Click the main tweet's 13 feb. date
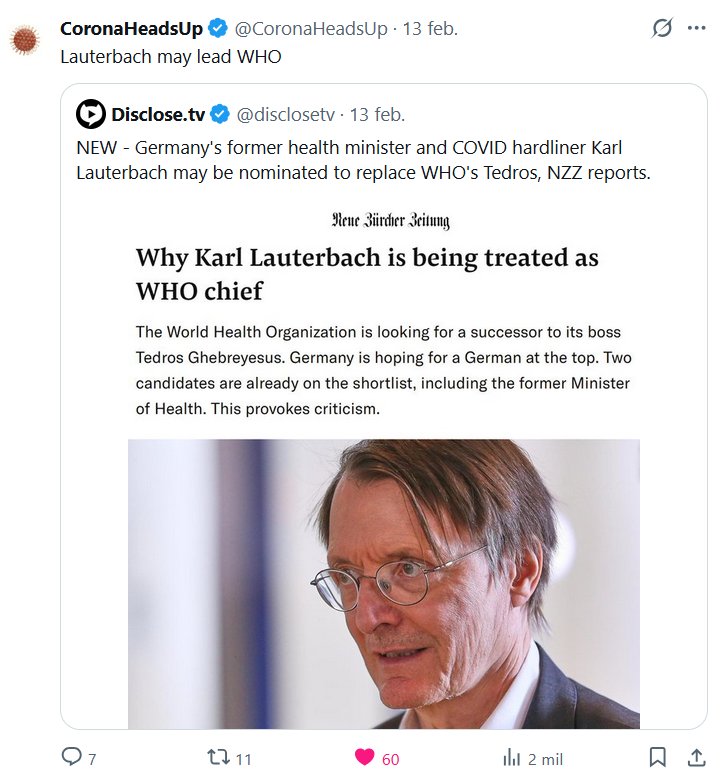This screenshot has height=780, width=724. coord(430,29)
